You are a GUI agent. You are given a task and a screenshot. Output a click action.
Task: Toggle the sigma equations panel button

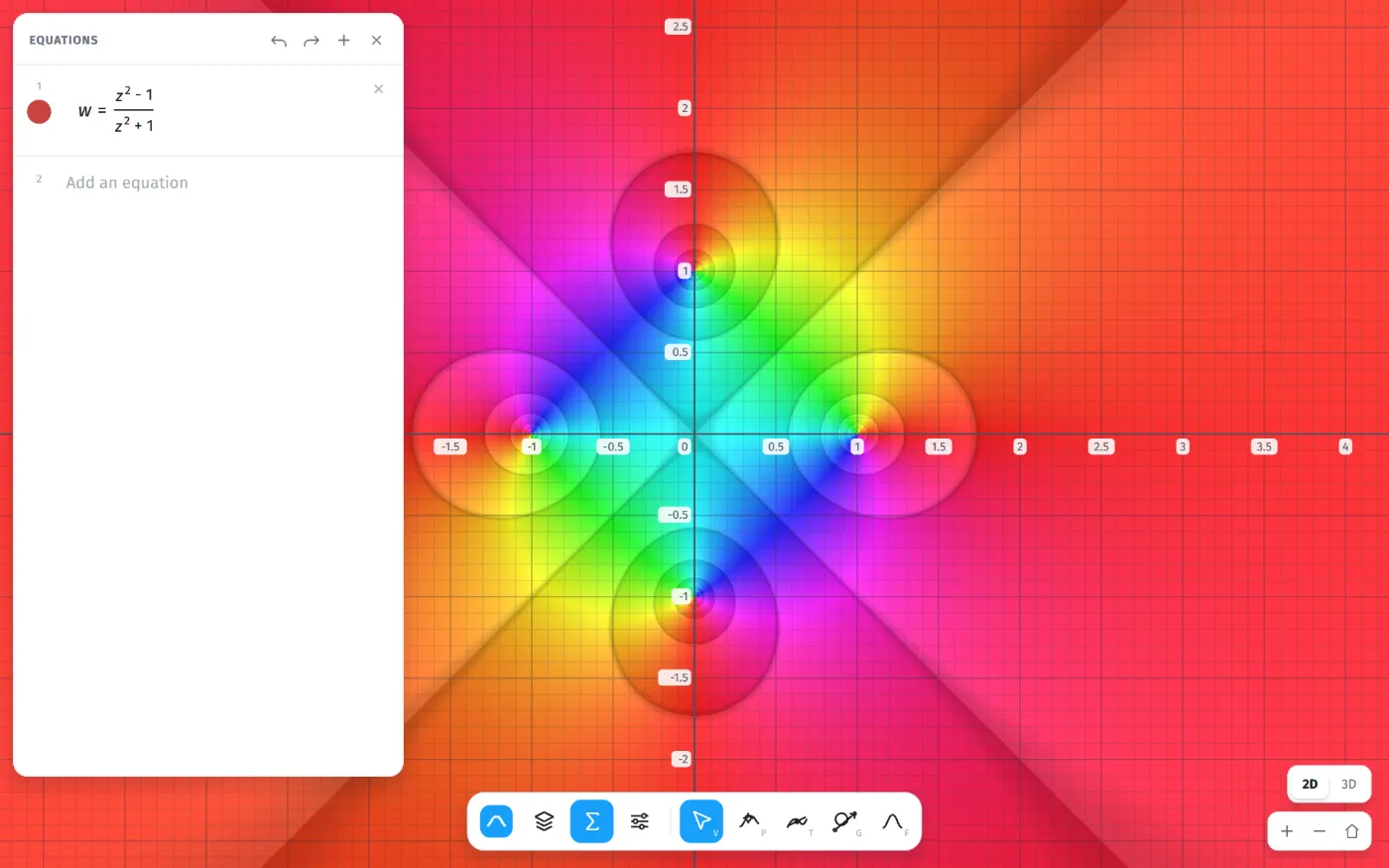(x=591, y=821)
